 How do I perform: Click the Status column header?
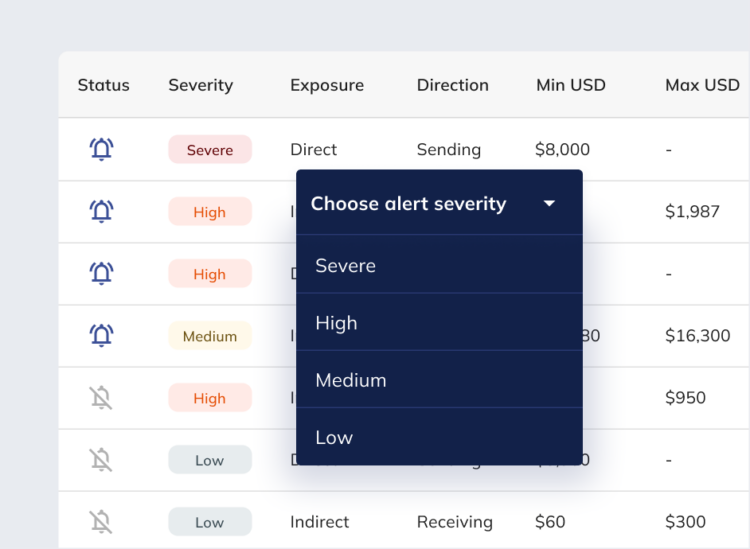click(x=104, y=85)
